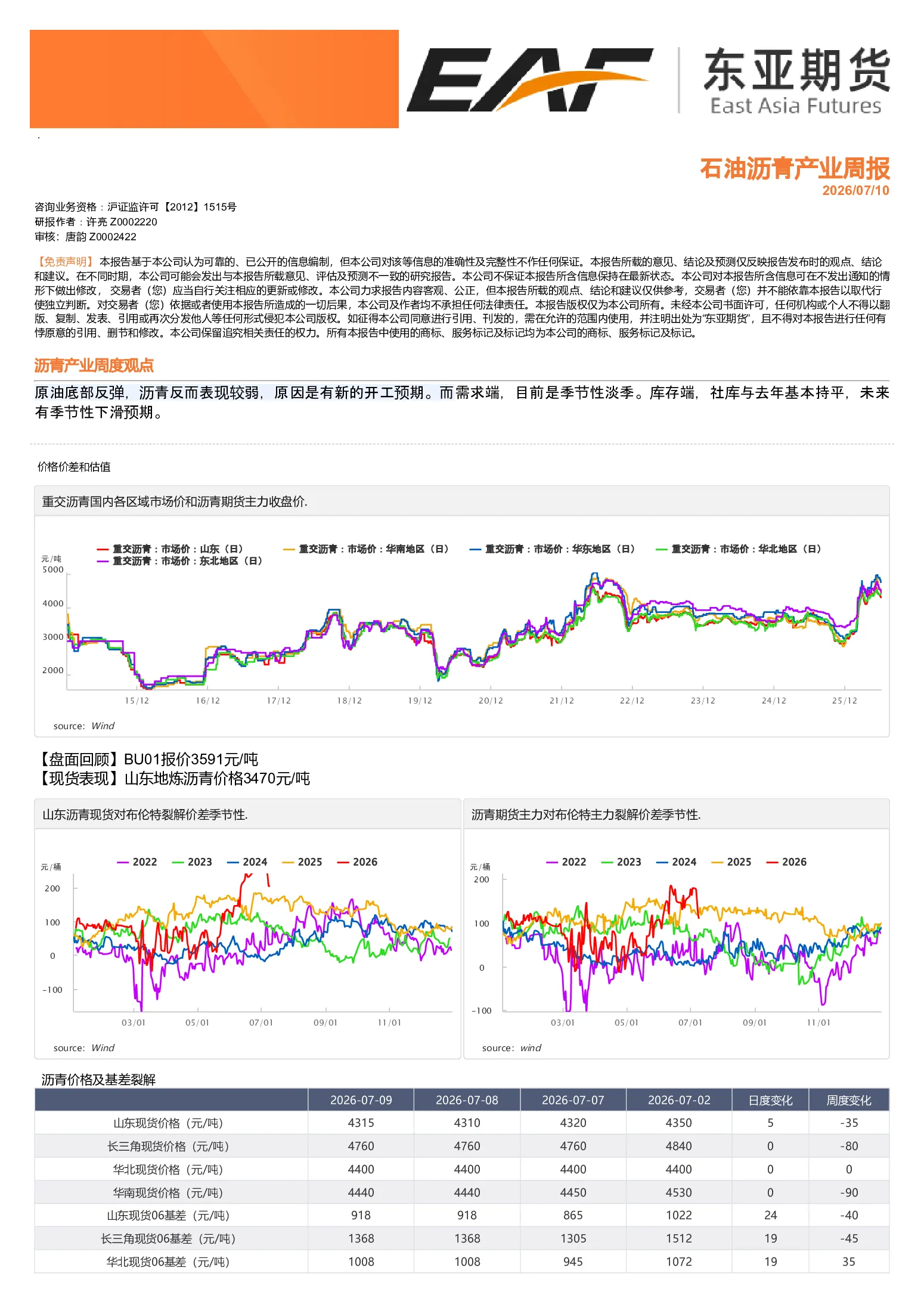
Task: Click the 【盘面回顾】BU01报价3591元/吨 line
Action: 147,759
